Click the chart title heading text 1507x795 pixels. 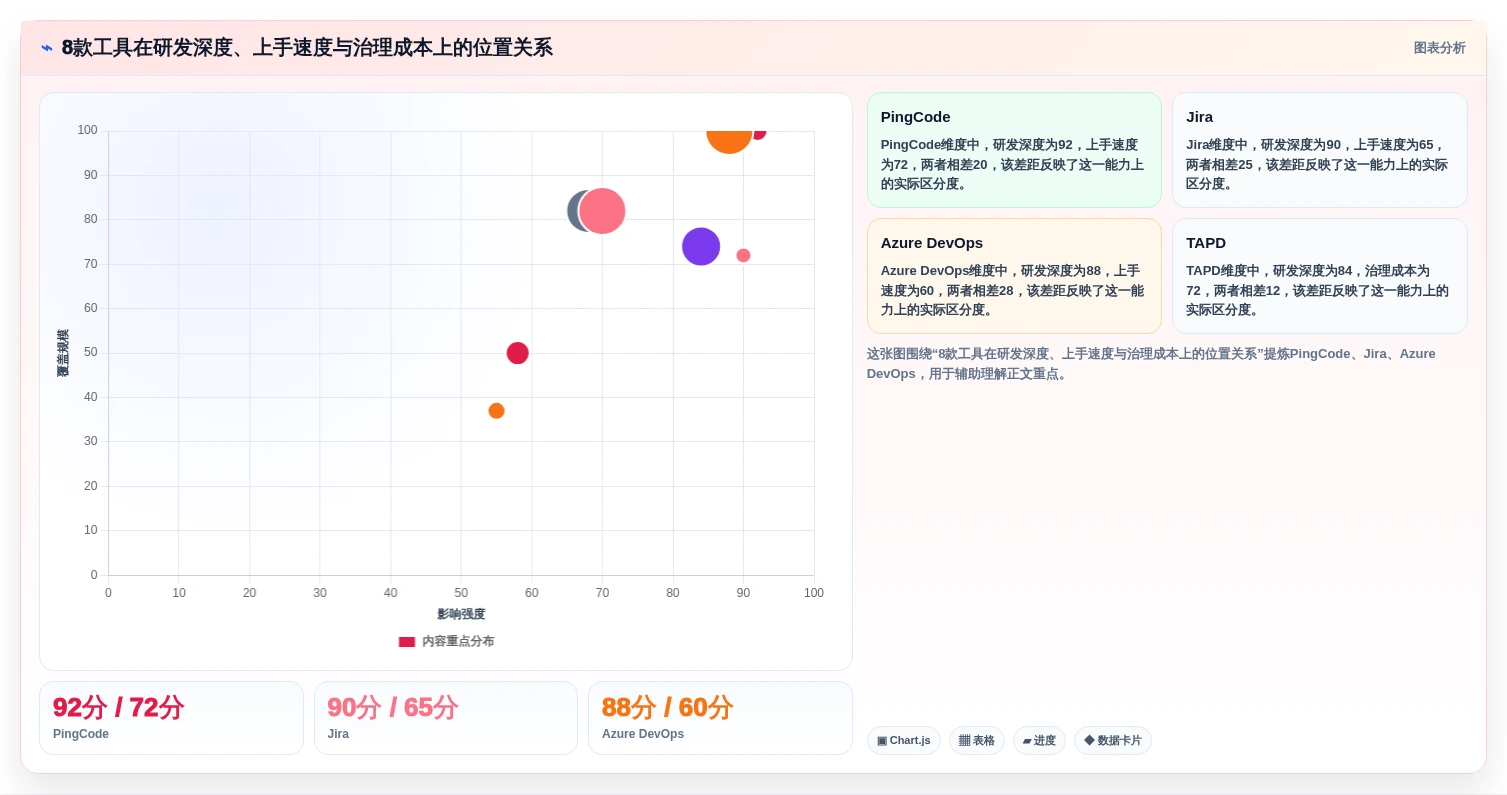coord(307,48)
